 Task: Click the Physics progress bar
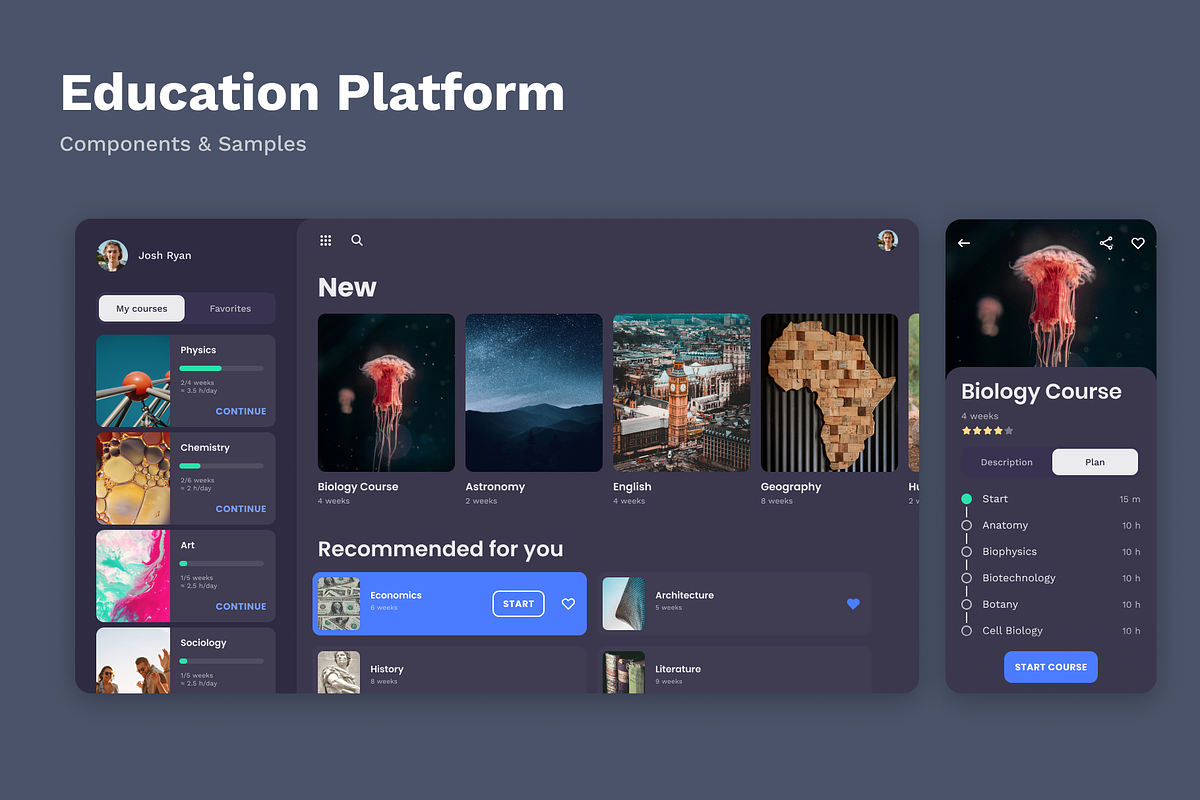point(222,368)
